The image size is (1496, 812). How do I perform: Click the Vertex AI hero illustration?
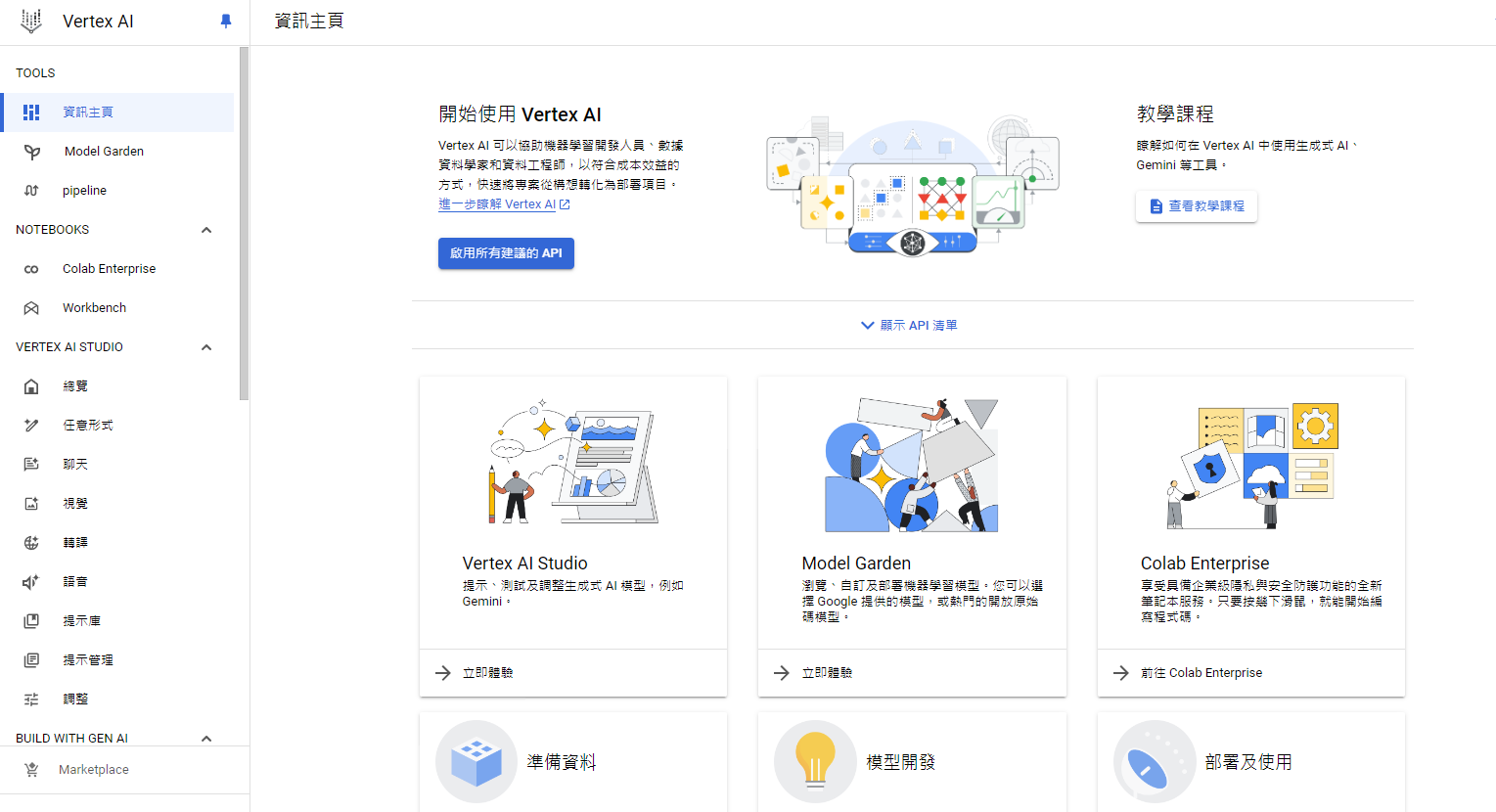coord(913,186)
